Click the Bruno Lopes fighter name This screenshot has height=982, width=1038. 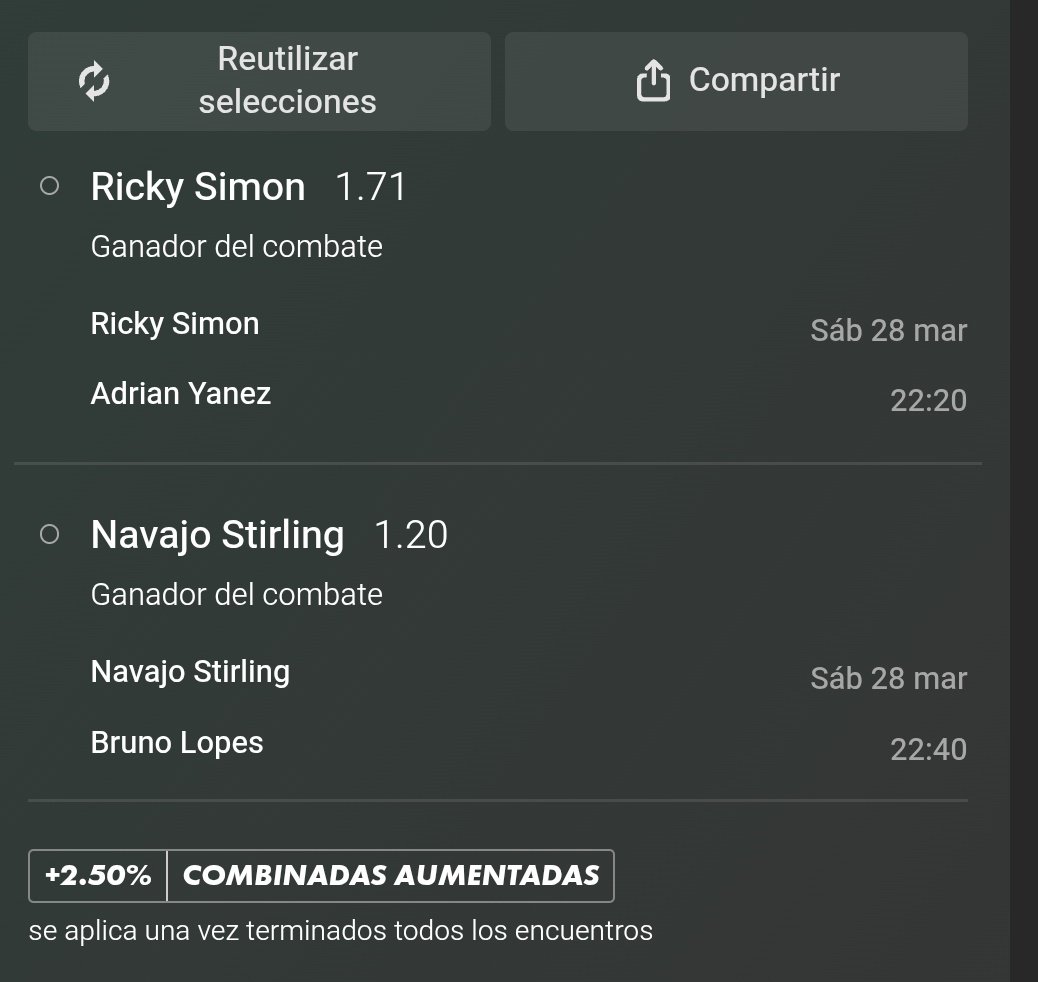tap(177, 743)
